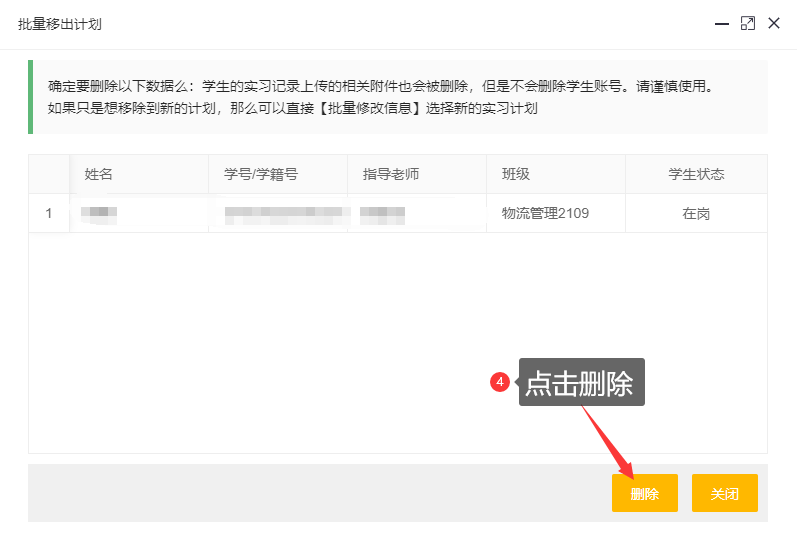This screenshot has width=797, height=552.
Task: Click row number 1 in the table
Action: [49, 213]
